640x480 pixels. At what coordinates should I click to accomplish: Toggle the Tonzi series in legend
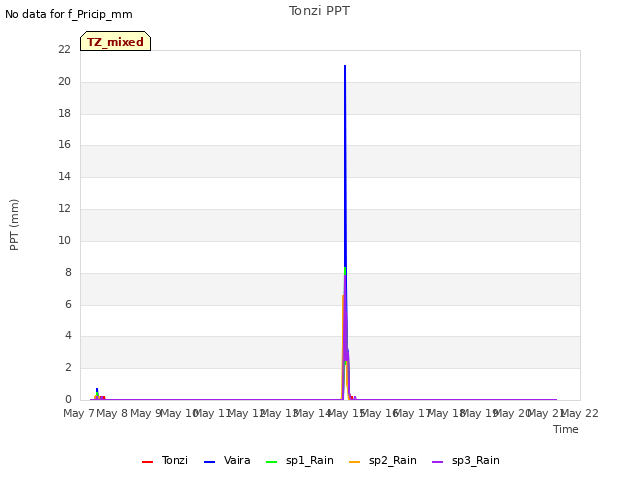(165, 461)
